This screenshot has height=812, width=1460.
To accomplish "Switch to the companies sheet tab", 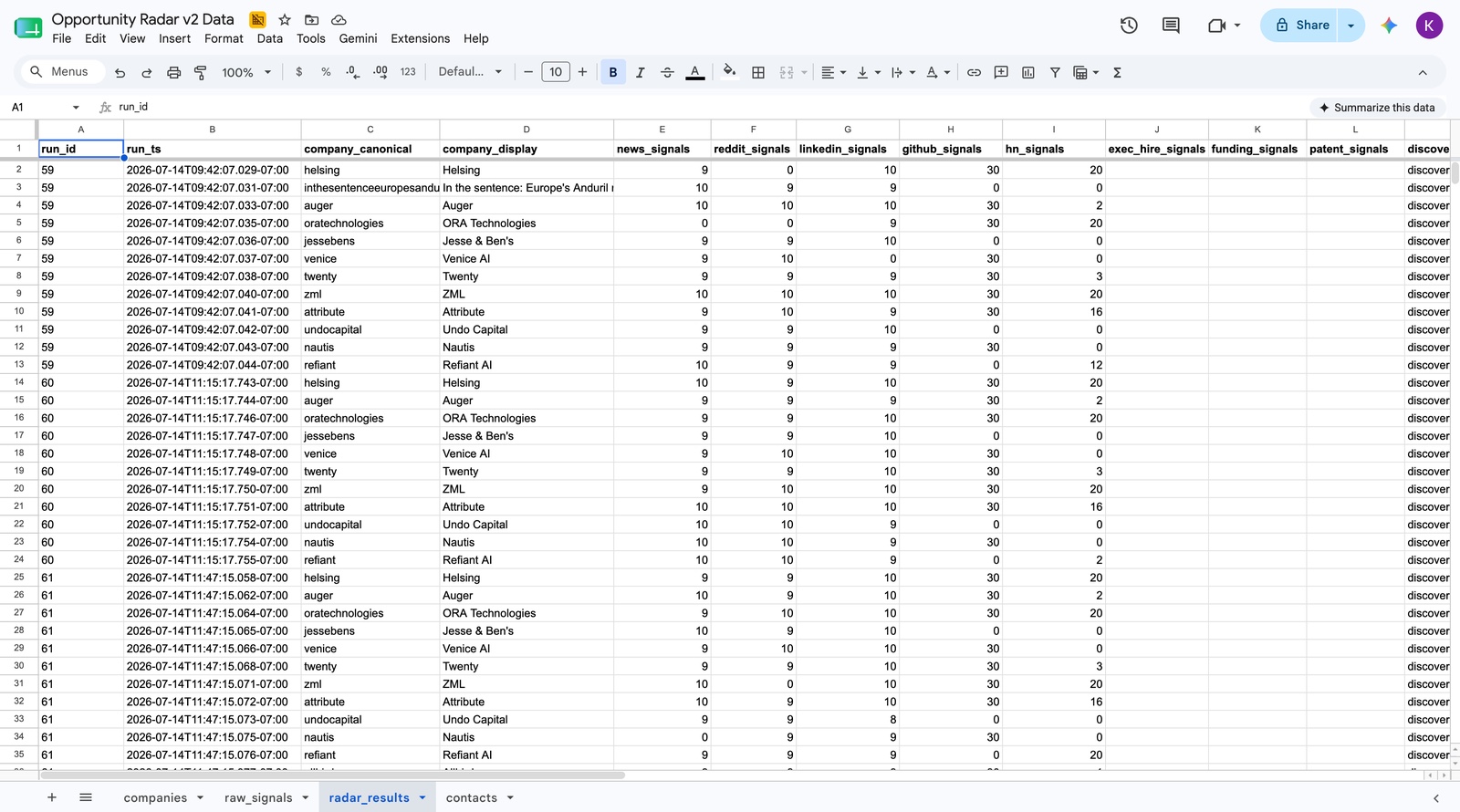I will coord(155,797).
